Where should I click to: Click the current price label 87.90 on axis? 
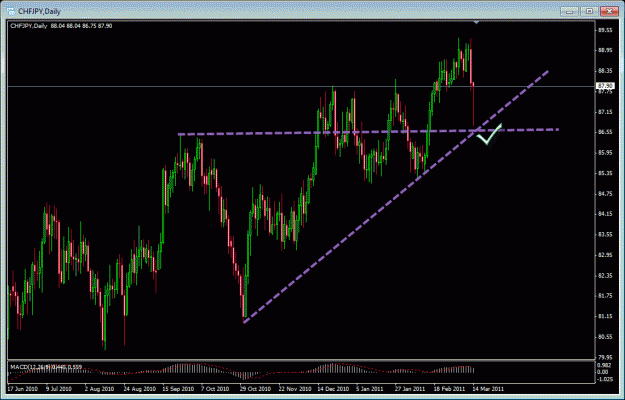pyautogui.click(x=605, y=86)
